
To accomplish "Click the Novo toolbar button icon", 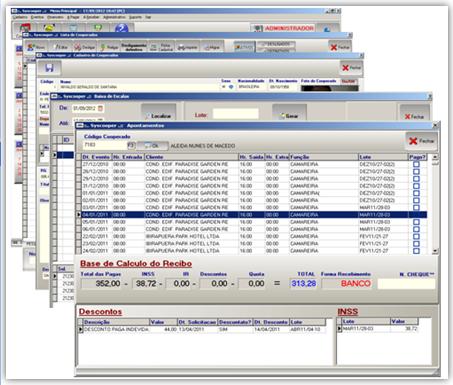I will coord(31,47).
